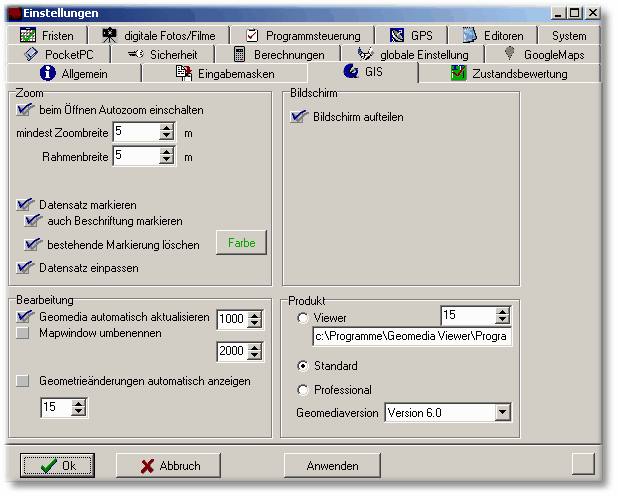The image size is (619, 498).
Task: Open the System tab
Action: (569, 35)
